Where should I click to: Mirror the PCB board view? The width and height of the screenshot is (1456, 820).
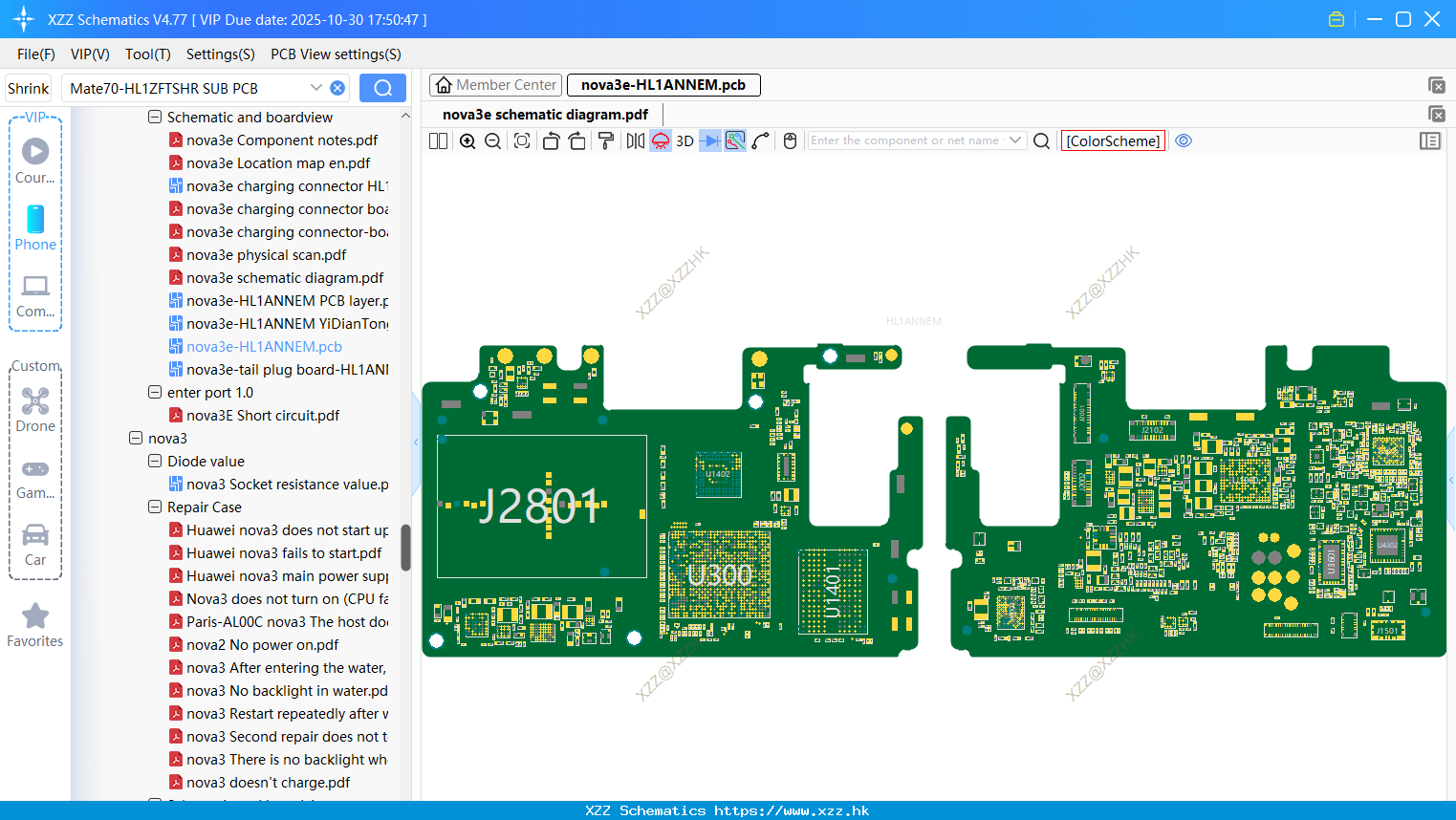(635, 140)
